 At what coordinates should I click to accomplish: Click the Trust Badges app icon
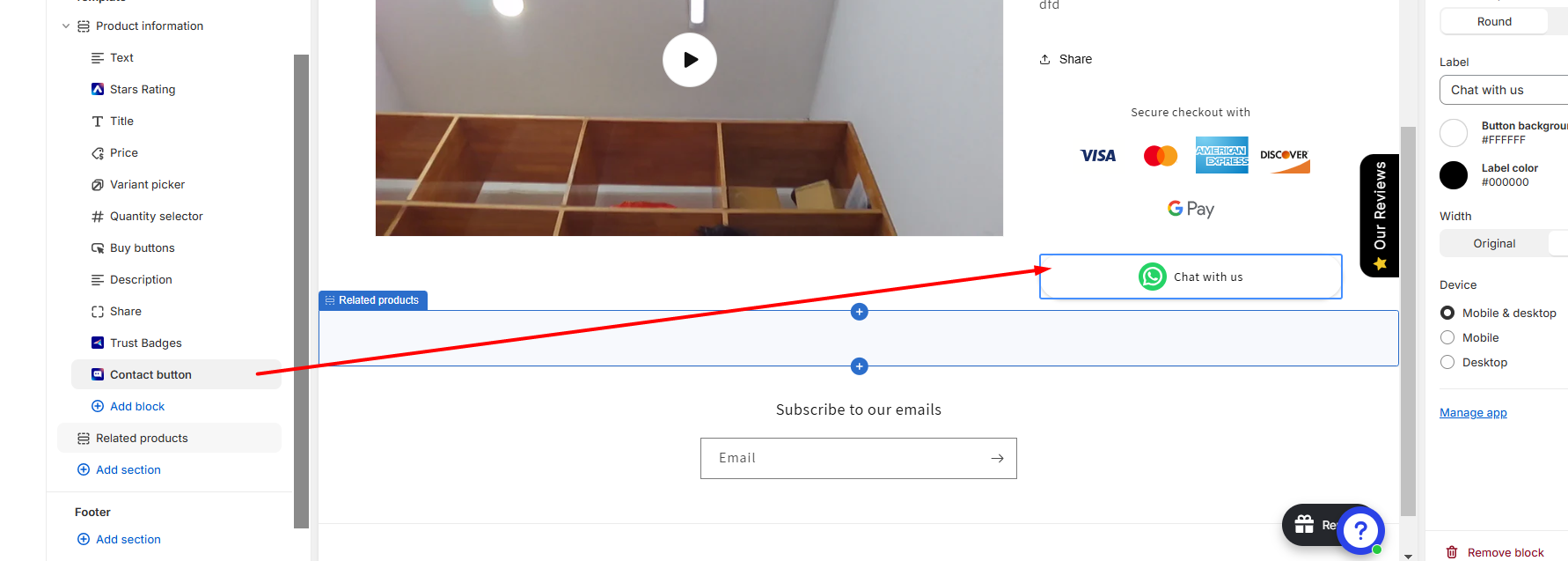(x=98, y=343)
